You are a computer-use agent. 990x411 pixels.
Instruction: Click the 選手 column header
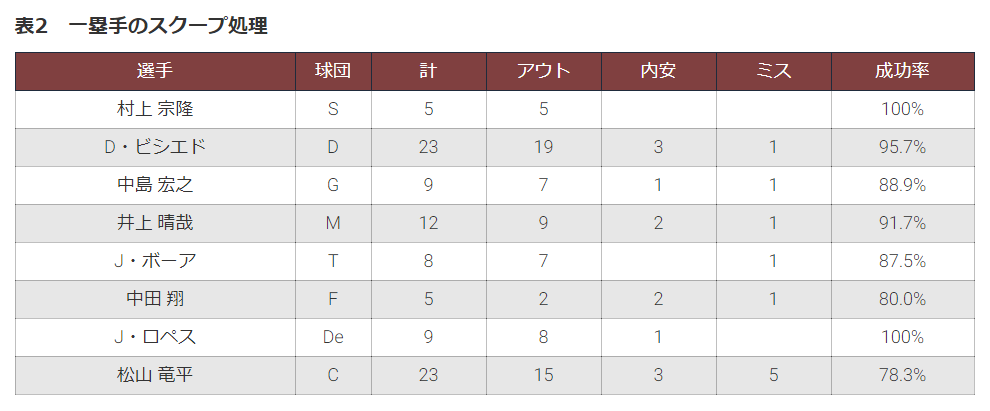(155, 71)
